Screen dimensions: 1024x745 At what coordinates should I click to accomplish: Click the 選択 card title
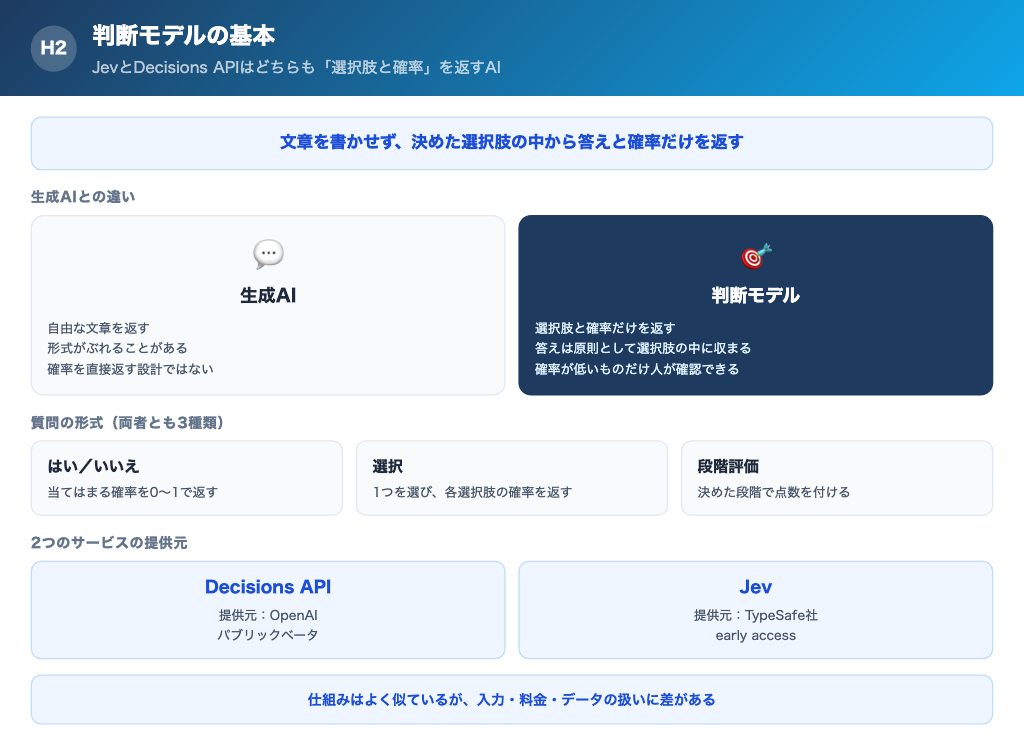coord(387,466)
